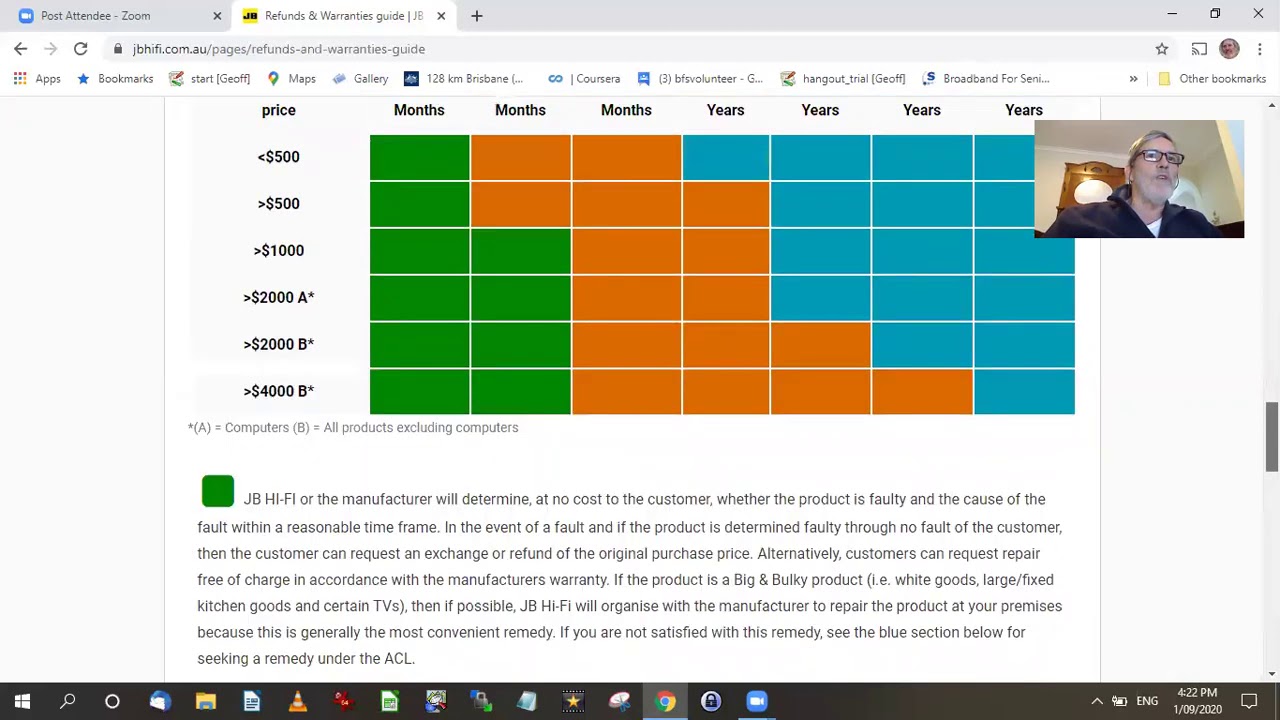Open Cortana circle on the taskbar
1280x720 pixels.
click(112, 701)
